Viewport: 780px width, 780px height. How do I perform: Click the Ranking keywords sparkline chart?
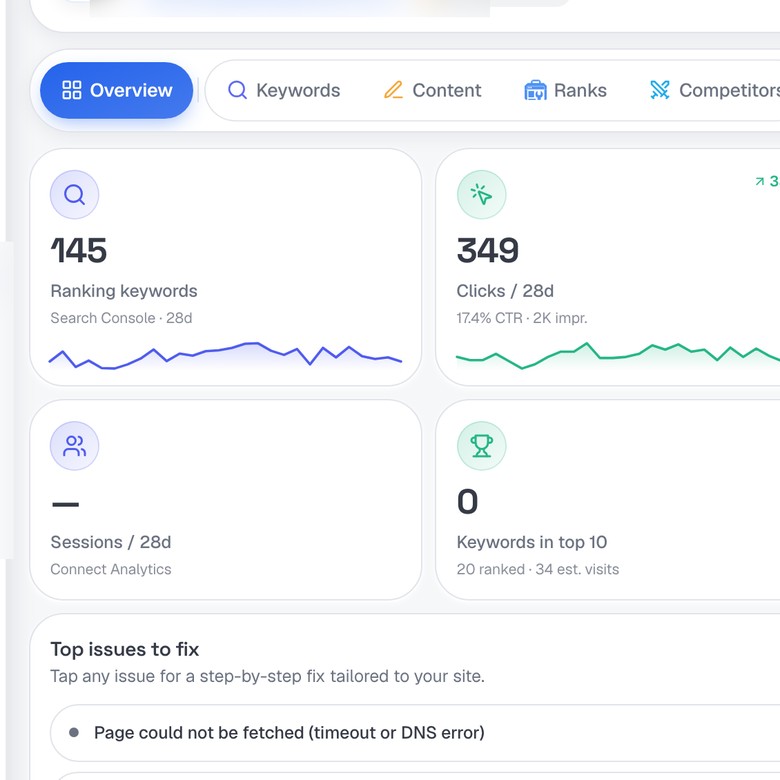click(225, 355)
